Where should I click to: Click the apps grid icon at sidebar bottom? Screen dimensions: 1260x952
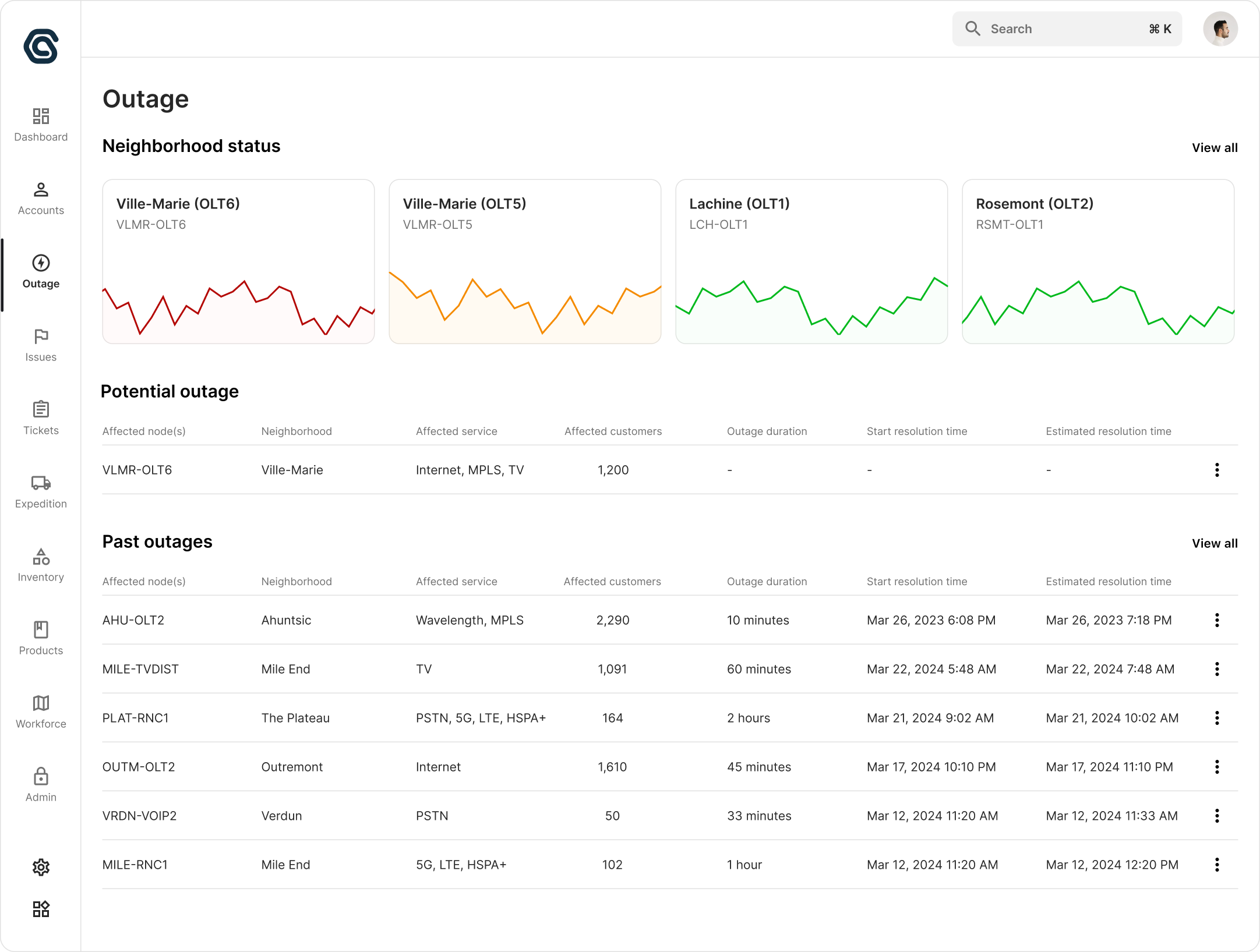pos(41,909)
